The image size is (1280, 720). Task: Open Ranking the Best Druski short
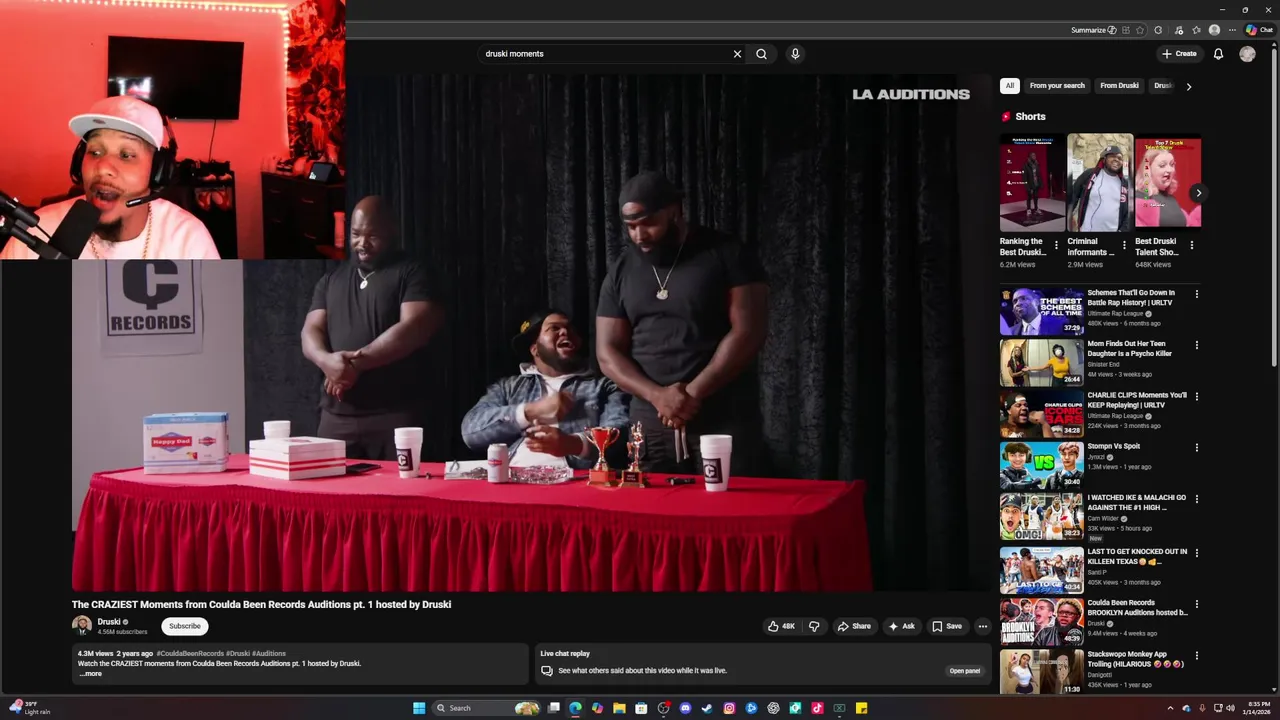click(x=1032, y=182)
